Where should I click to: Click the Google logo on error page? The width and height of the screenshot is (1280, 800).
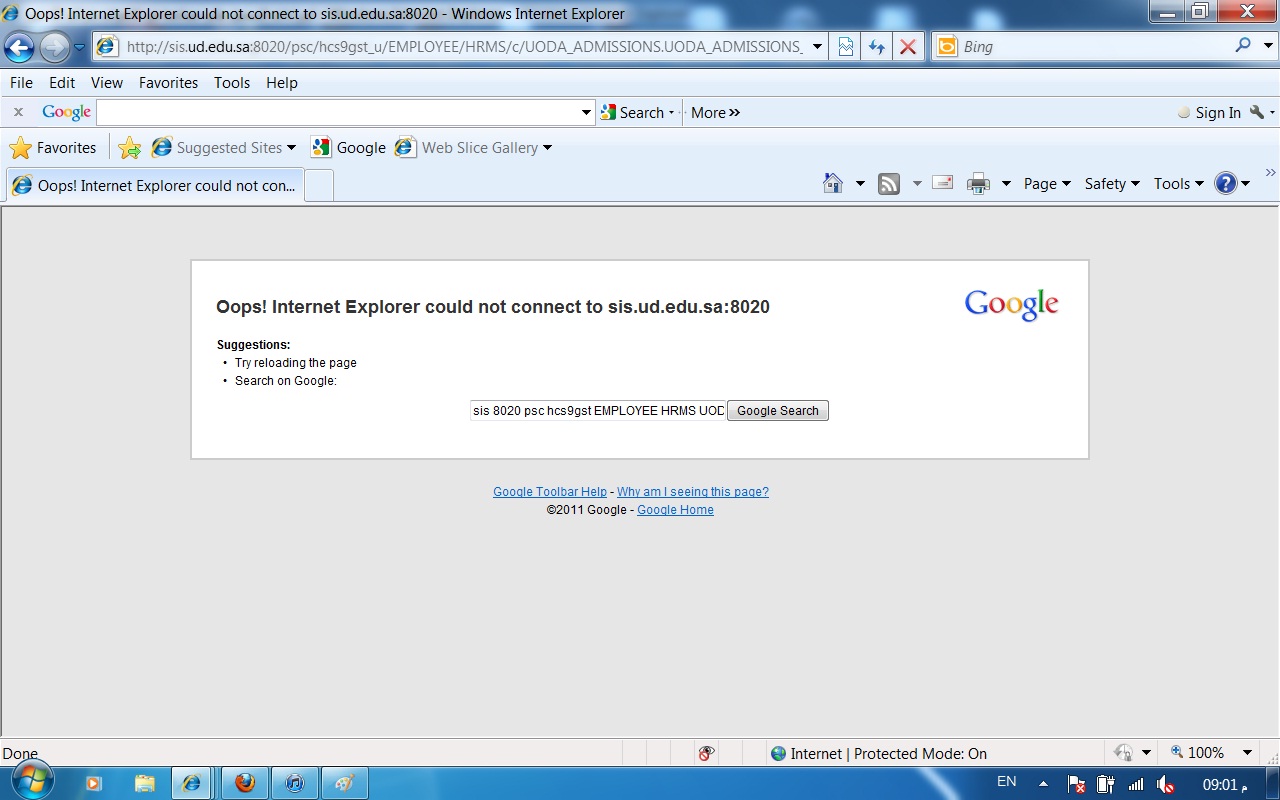(x=1011, y=305)
